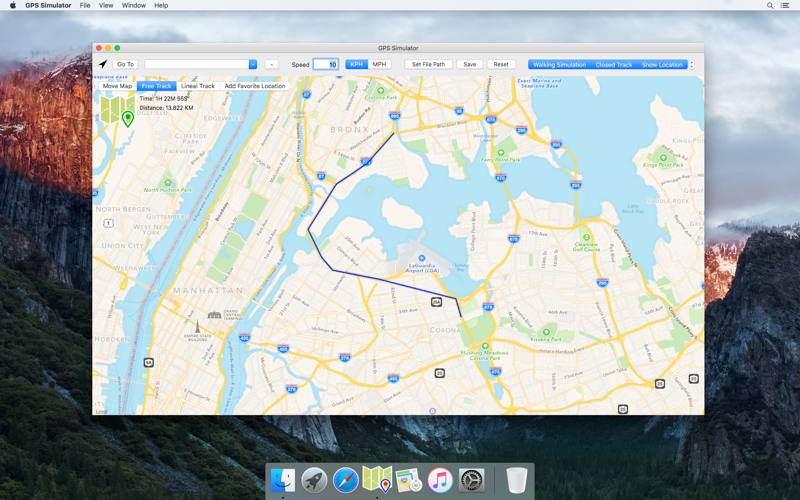Click the Time readout text
The height and width of the screenshot is (500, 800).
pyautogui.click(x=163, y=98)
